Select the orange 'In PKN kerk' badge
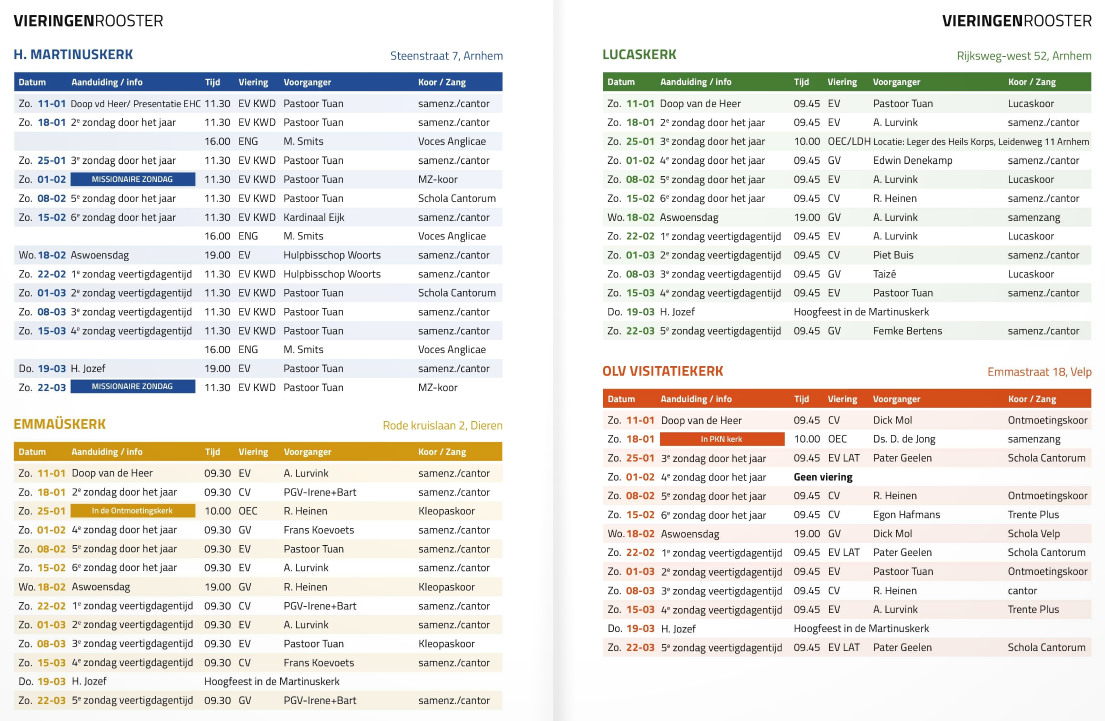This screenshot has width=1105, height=721. pyautogui.click(x=721, y=439)
